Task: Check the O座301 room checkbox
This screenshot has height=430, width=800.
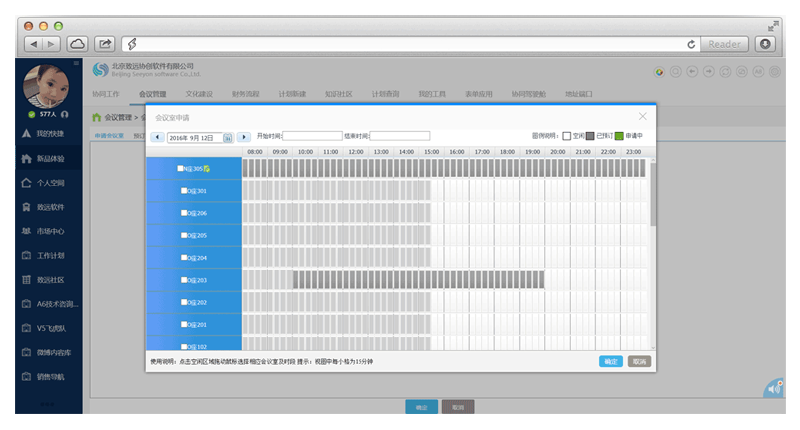Action: click(x=183, y=190)
